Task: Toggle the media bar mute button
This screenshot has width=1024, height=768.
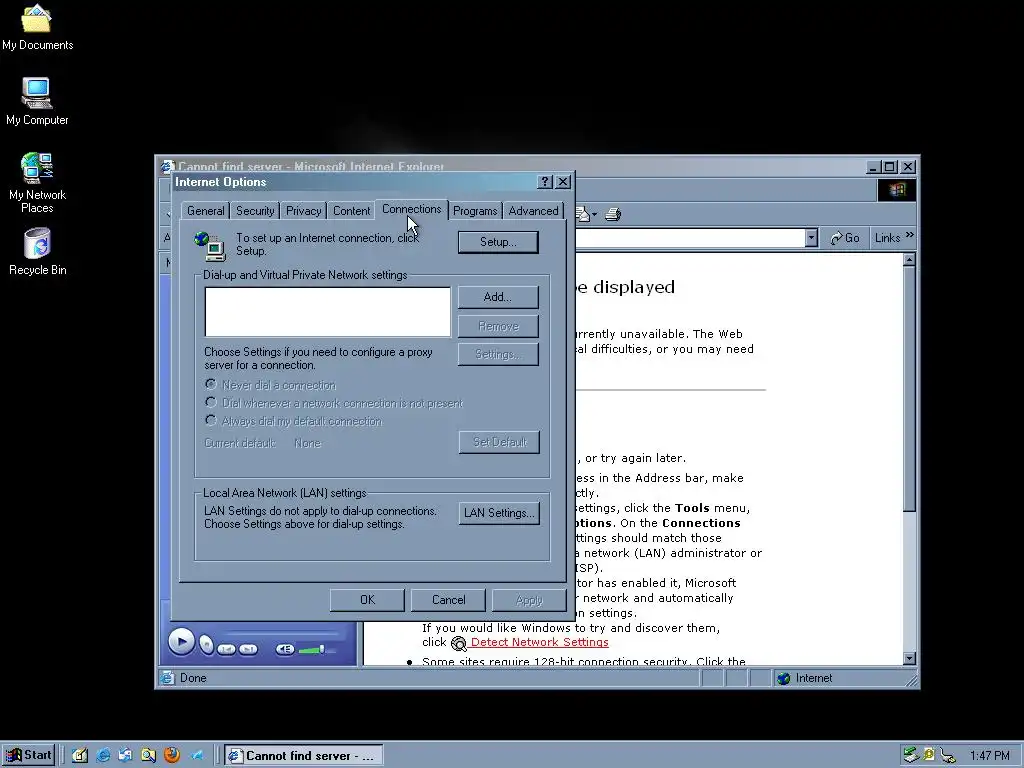Action: [285, 649]
